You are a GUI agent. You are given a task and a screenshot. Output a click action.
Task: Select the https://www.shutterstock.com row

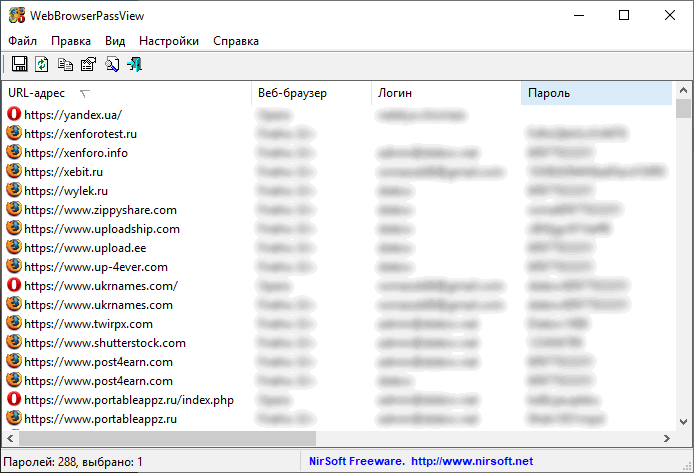tap(105, 343)
